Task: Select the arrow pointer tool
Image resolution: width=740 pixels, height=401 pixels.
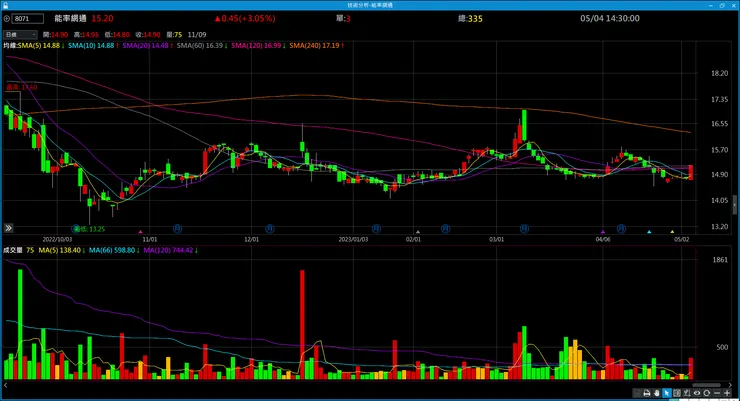Action: 666,393
